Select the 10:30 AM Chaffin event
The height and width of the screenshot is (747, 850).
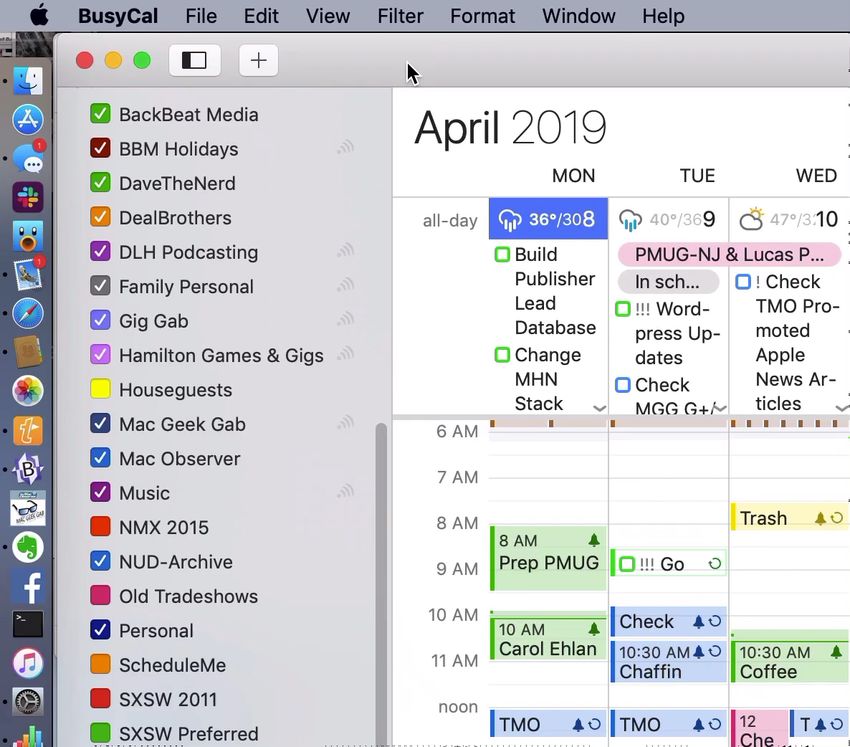(x=668, y=661)
